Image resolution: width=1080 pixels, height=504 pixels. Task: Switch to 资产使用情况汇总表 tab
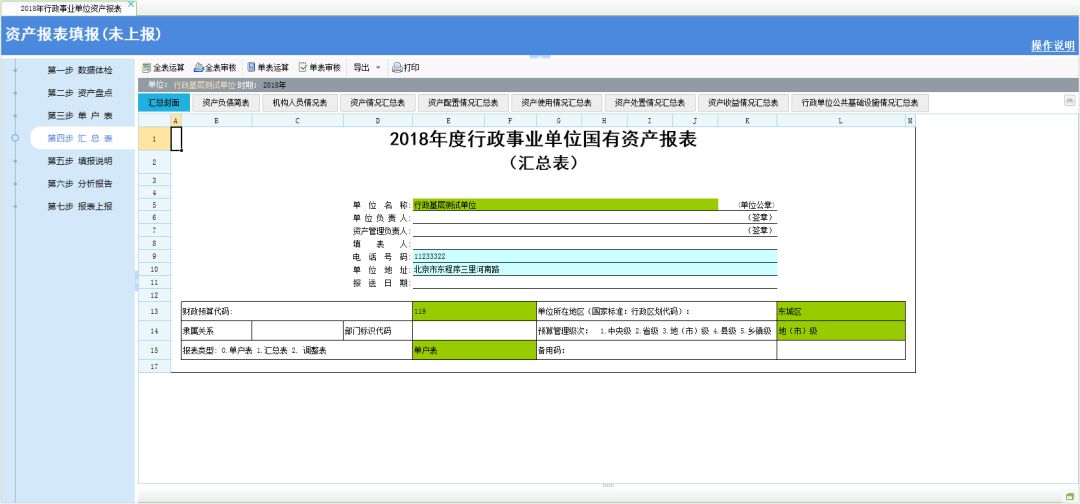557,103
